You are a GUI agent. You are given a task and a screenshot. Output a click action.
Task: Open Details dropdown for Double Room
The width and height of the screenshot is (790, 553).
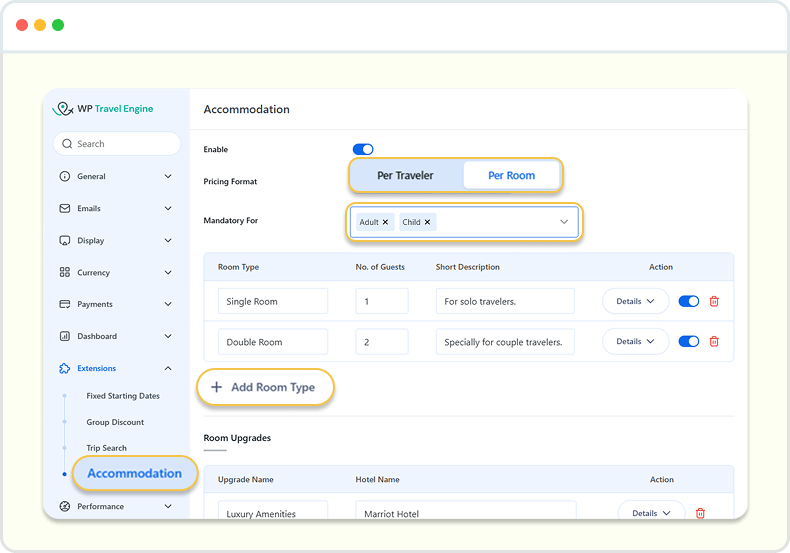click(x=635, y=341)
